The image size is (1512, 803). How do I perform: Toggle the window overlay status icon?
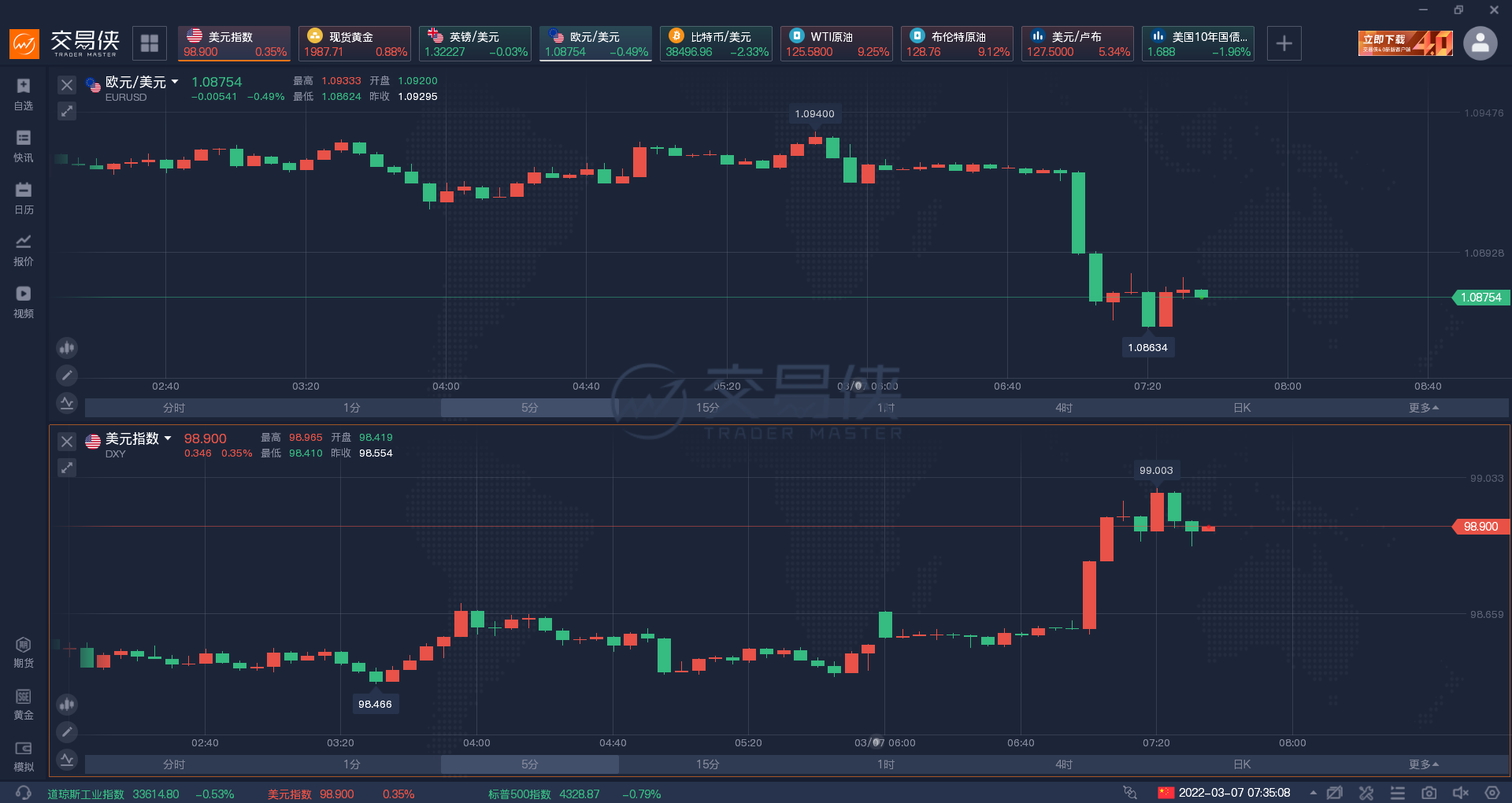1334,793
